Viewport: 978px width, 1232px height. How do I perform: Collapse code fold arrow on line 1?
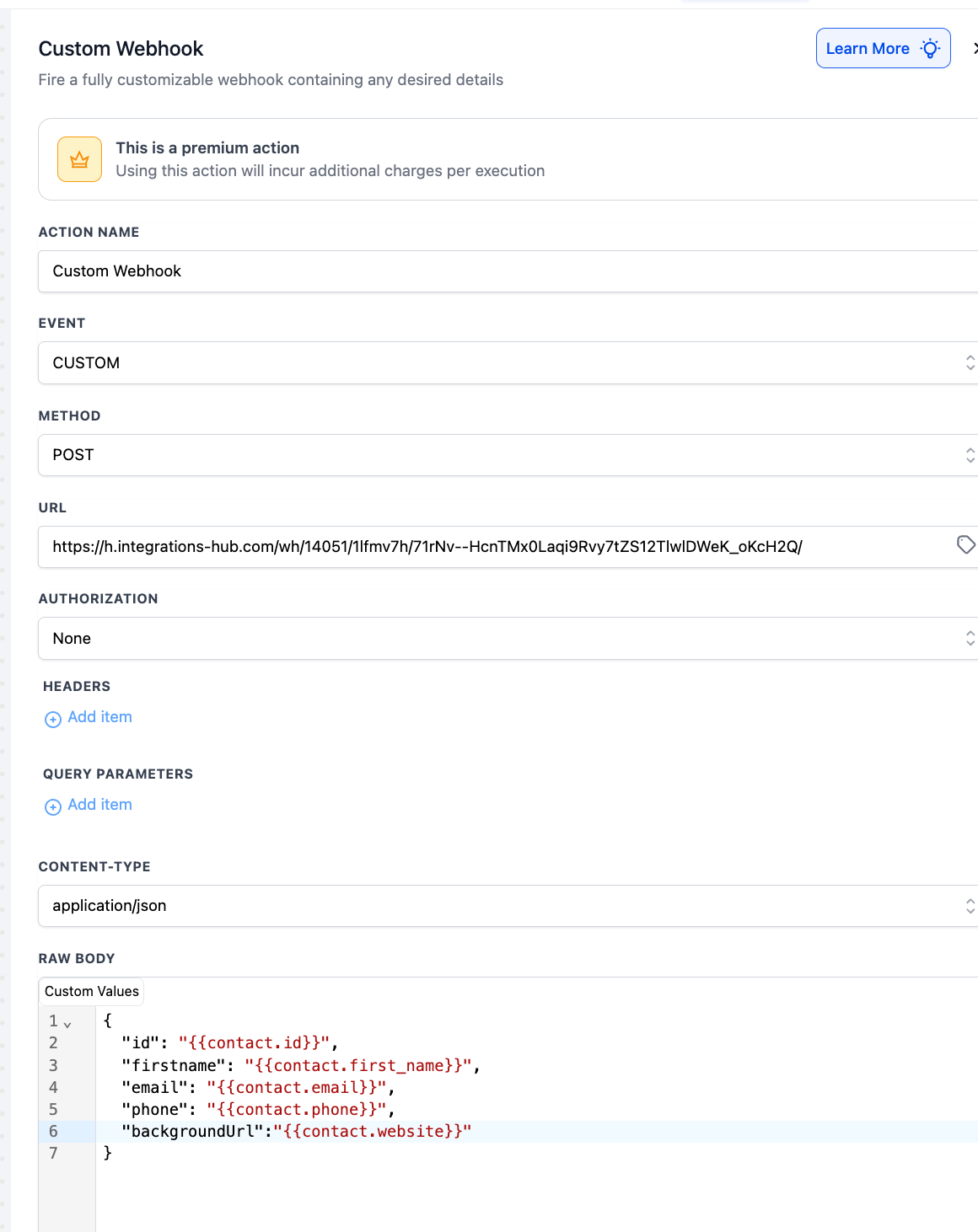coord(67,1025)
